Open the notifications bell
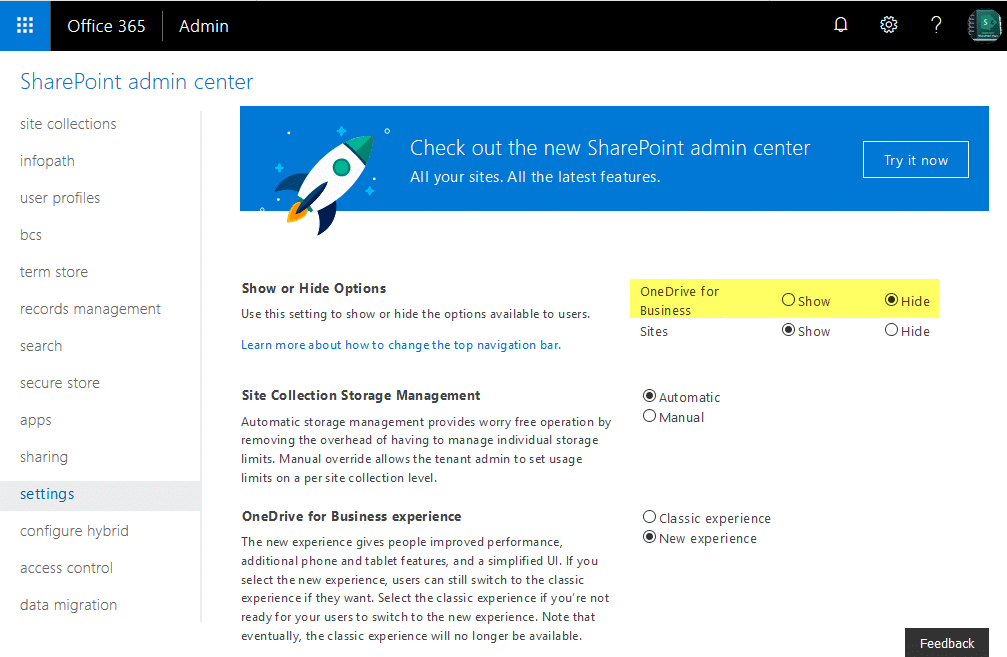 pos(841,25)
